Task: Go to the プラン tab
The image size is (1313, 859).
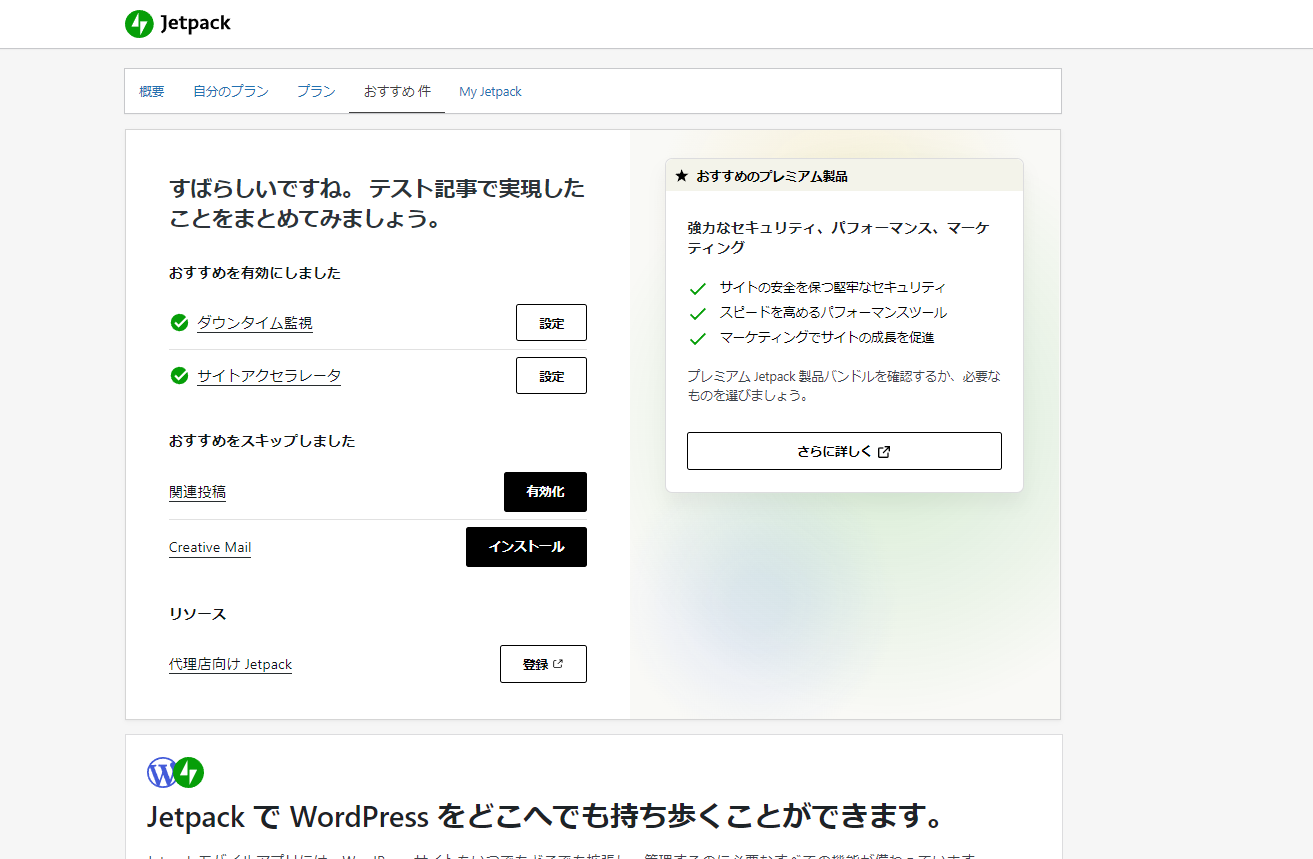Action: tap(316, 91)
